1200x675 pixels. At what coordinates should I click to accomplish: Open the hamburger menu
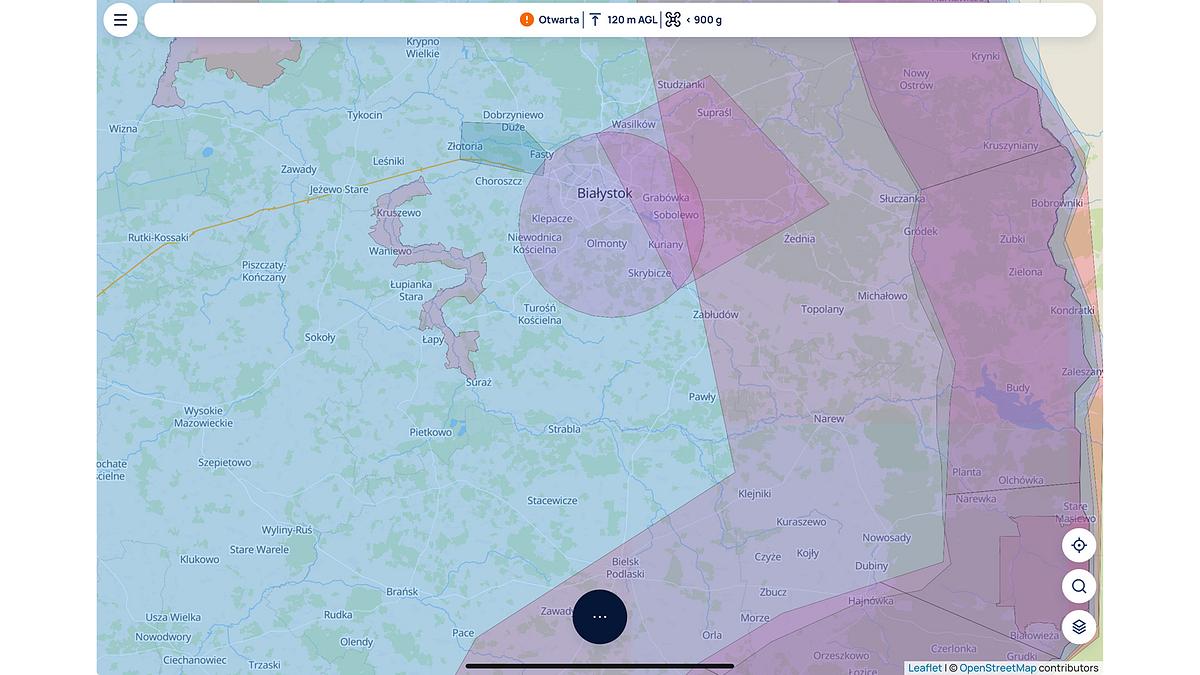tap(120, 20)
